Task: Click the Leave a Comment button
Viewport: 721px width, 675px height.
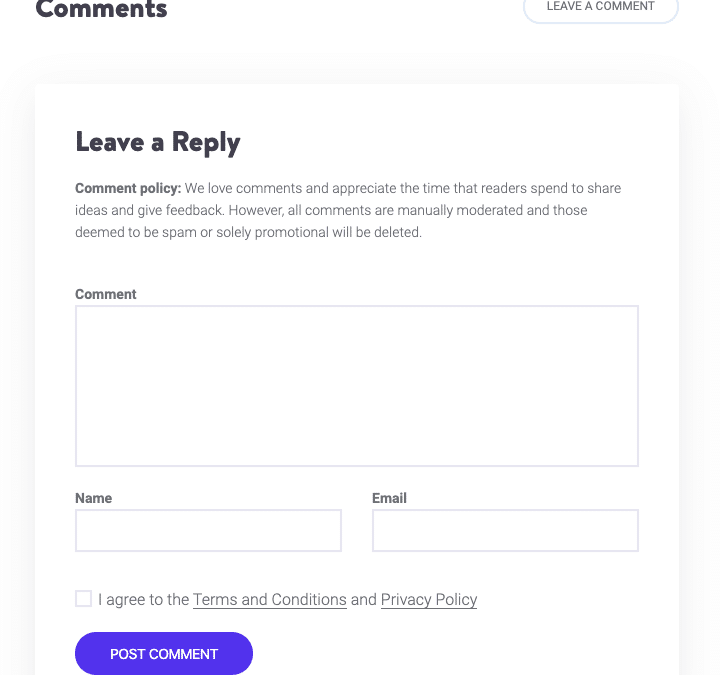Action: [601, 7]
